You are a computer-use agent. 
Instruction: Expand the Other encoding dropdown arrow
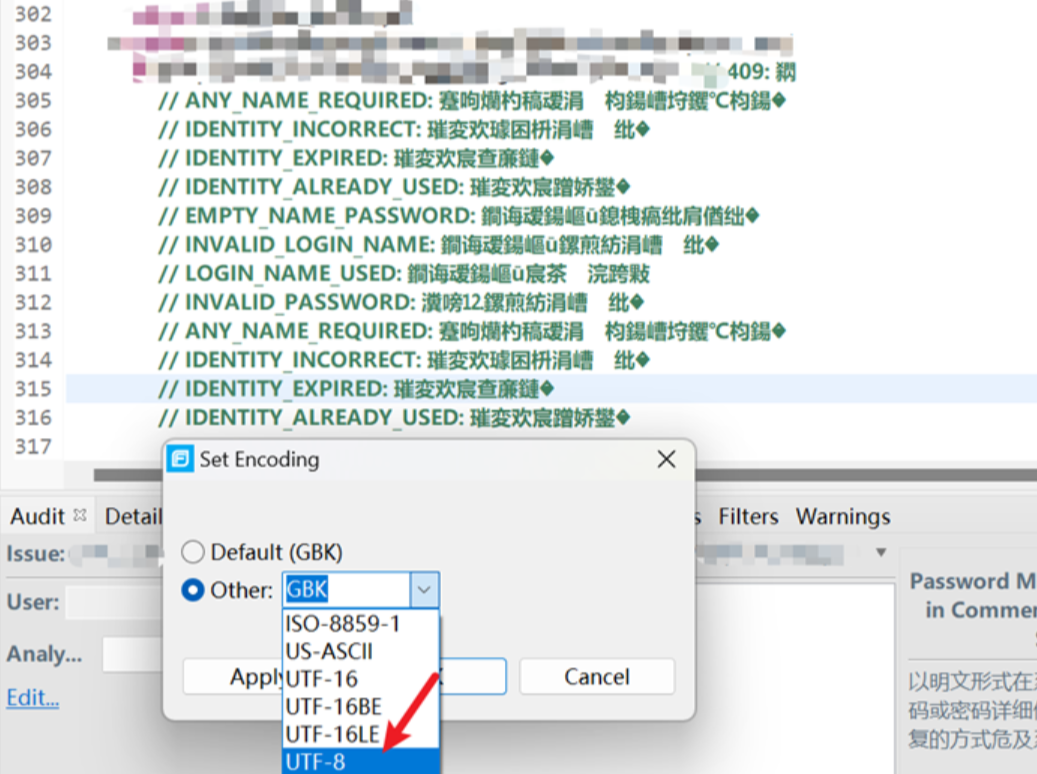coord(424,589)
